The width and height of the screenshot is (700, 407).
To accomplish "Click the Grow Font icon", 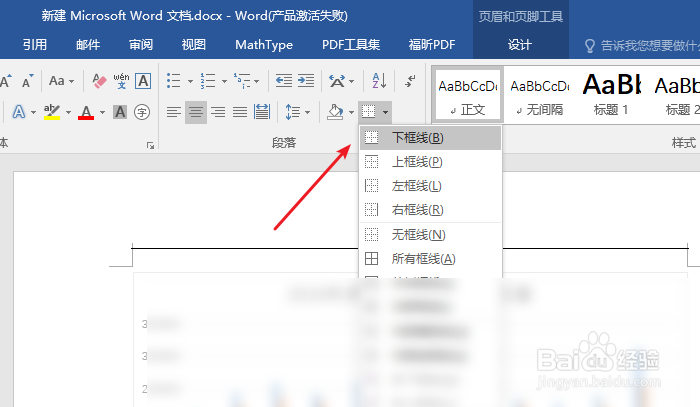I will pyautogui.click(x=6, y=81).
